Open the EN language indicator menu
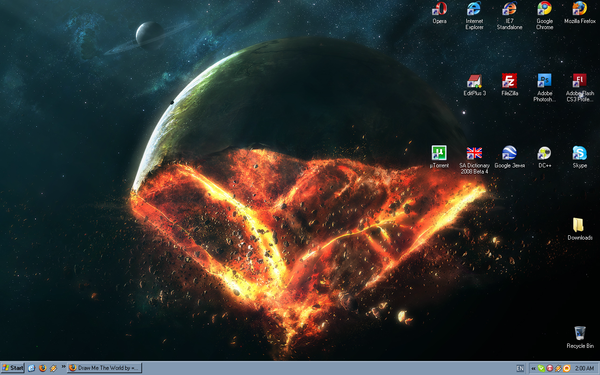The width and height of the screenshot is (600, 375). point(520,368)
